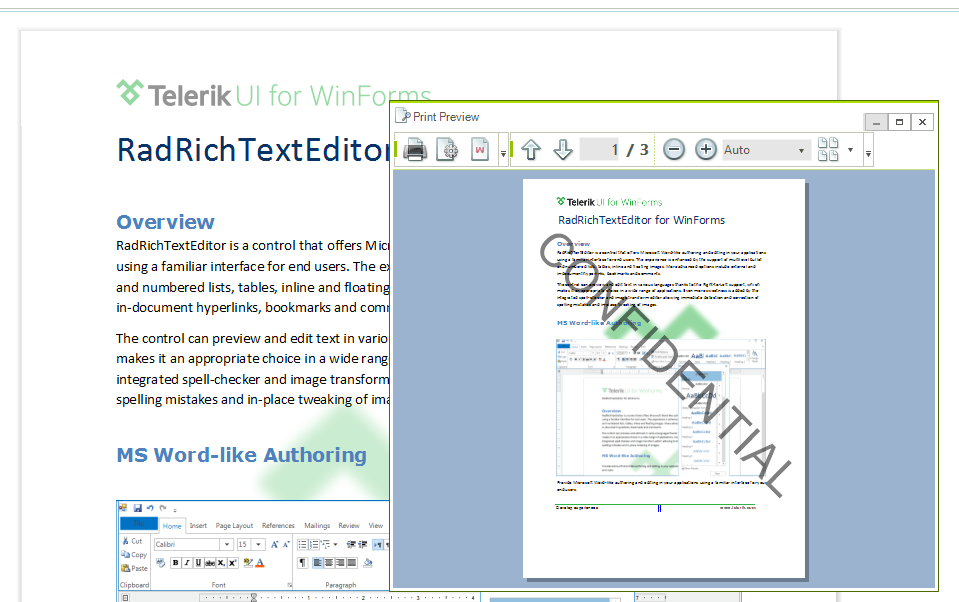Click Copy in the Clipboard group
Screen dimensions: 959x602
pos(134,554)
